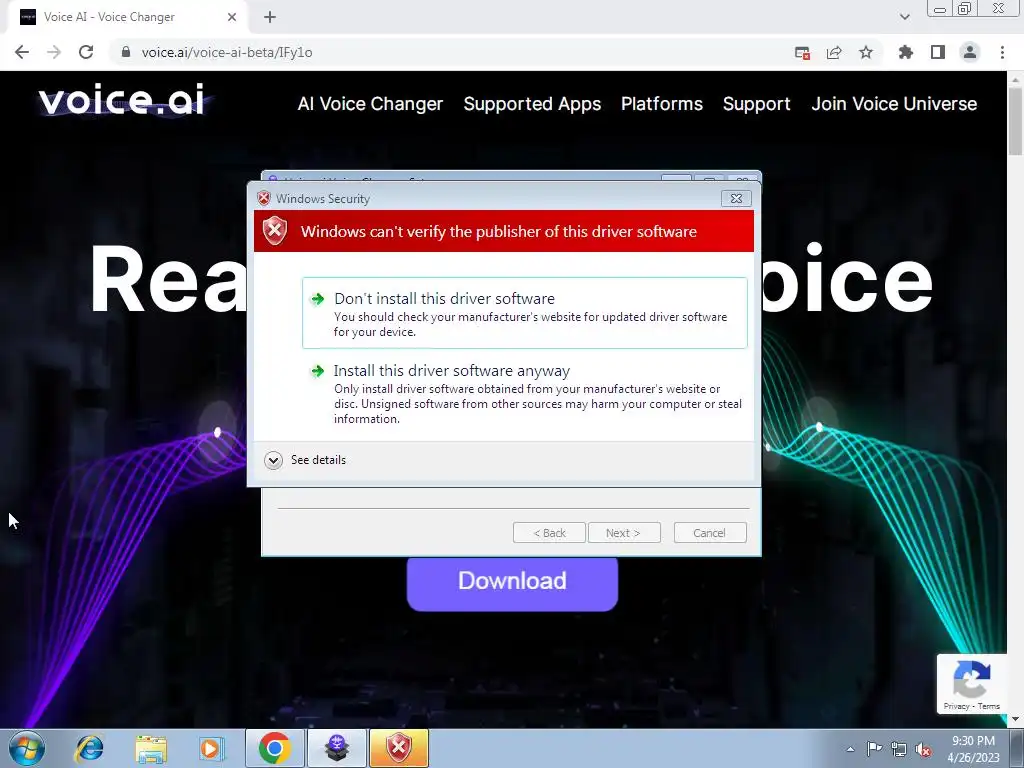Bookmark this page with the star icon
This screenshot has width=1024, height=768.
pos(866,52)
